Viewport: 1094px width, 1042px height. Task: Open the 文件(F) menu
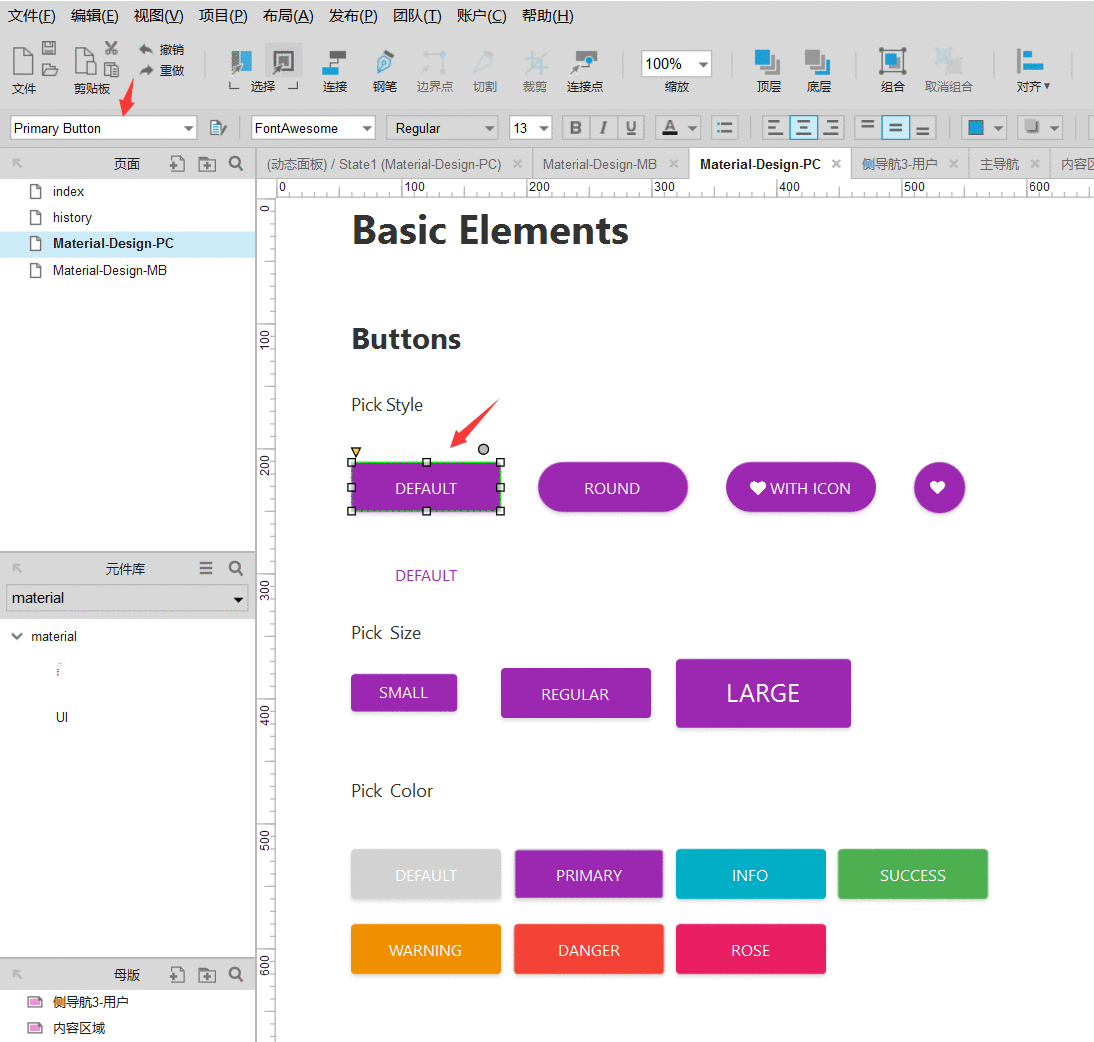click(x=31, y=15)
